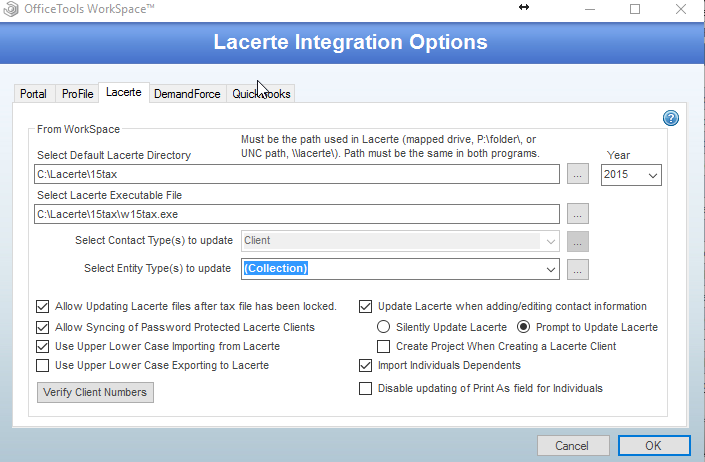This screenshot has width=705, height=462.
Task: Click the 'Select Contact Type(s) to update' label
Action: click(154, 240)
